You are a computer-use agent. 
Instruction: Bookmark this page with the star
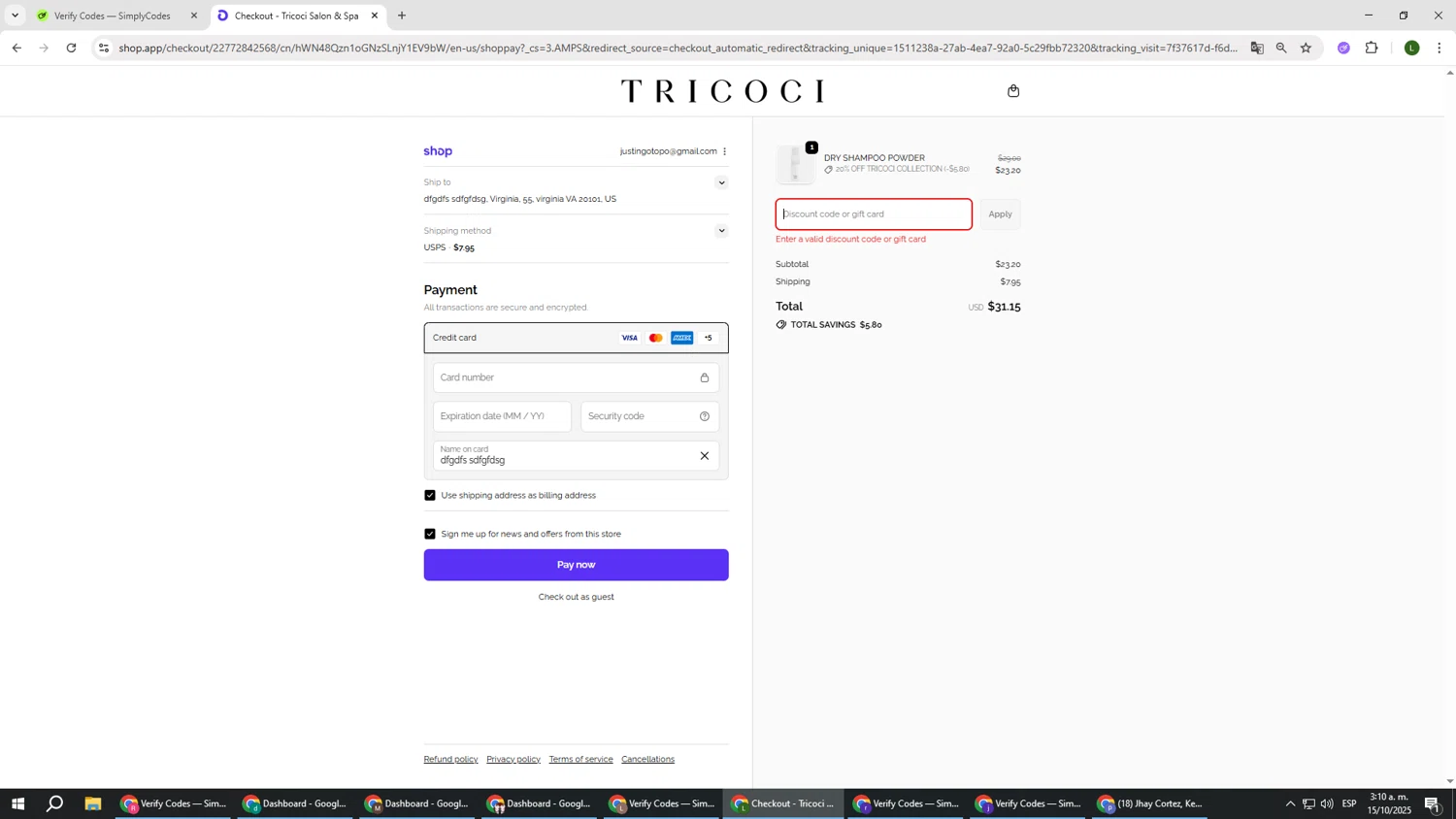coord(1306,48)
